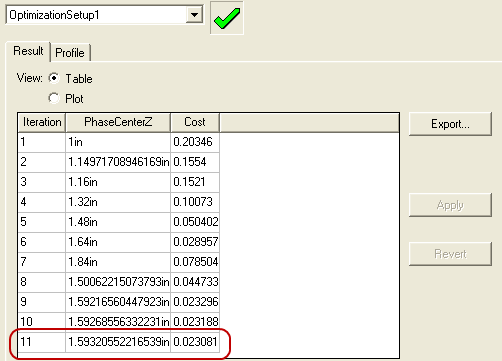Click the Export... button
Screen dimensions: 502x361
[x=450, y=124]
